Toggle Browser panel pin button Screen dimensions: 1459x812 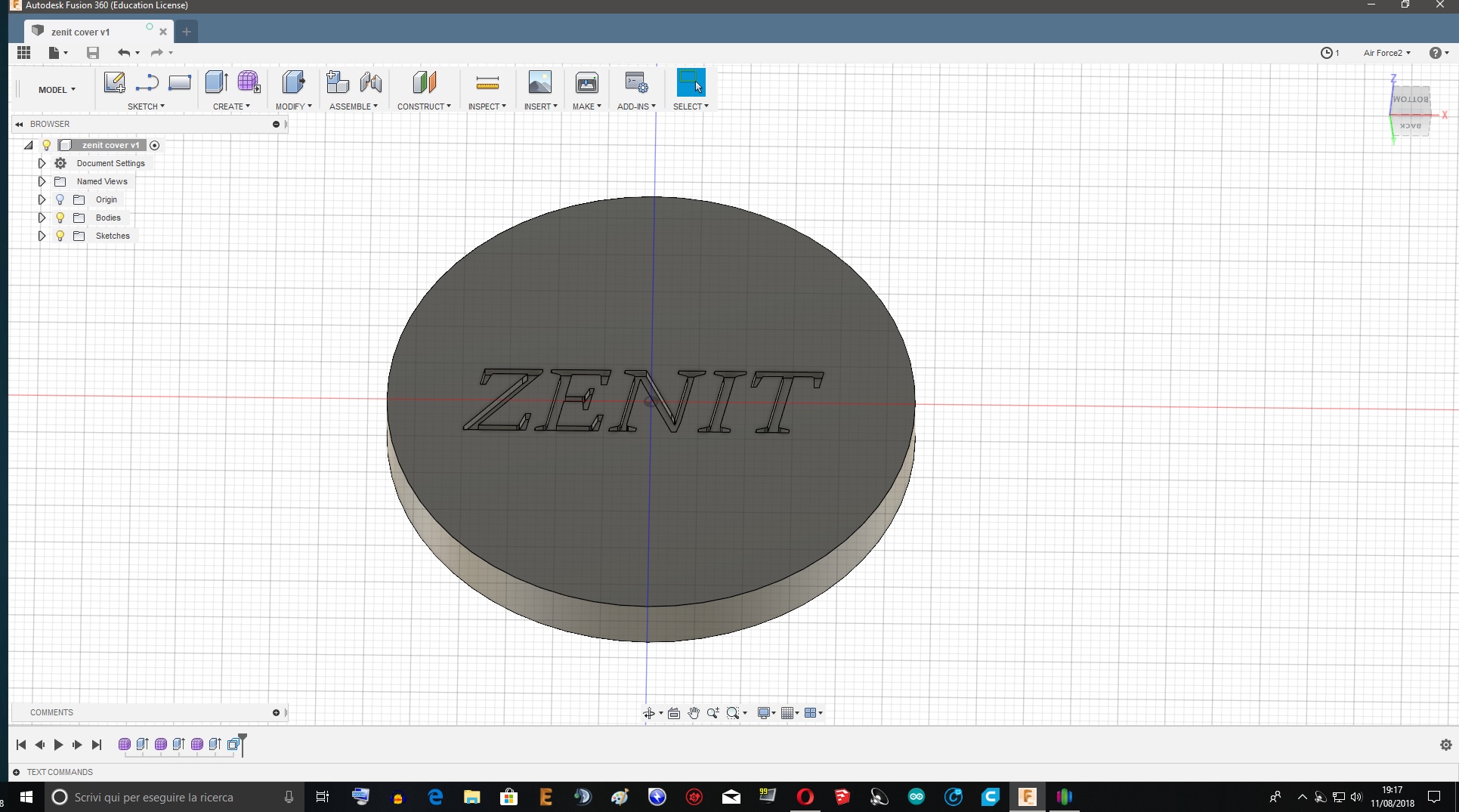point(276,124)
